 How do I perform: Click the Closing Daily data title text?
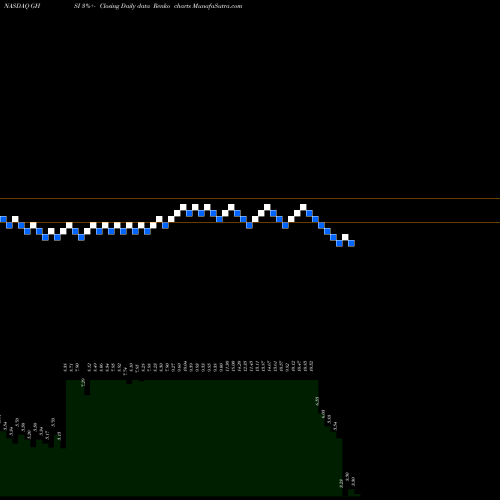pyautogui.click(x=125, y=6)
